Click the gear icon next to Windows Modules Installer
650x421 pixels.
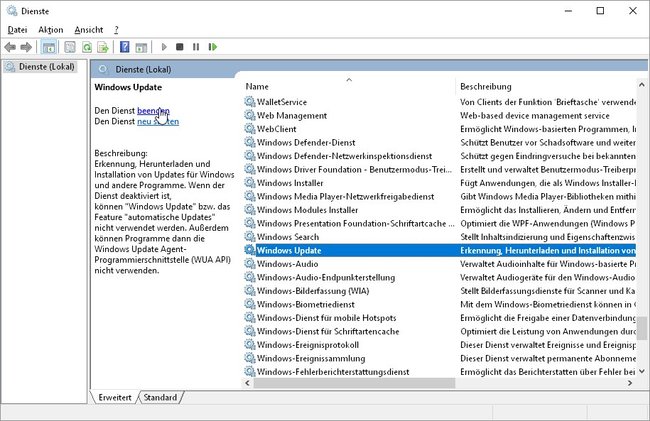(x=250, y=210)
